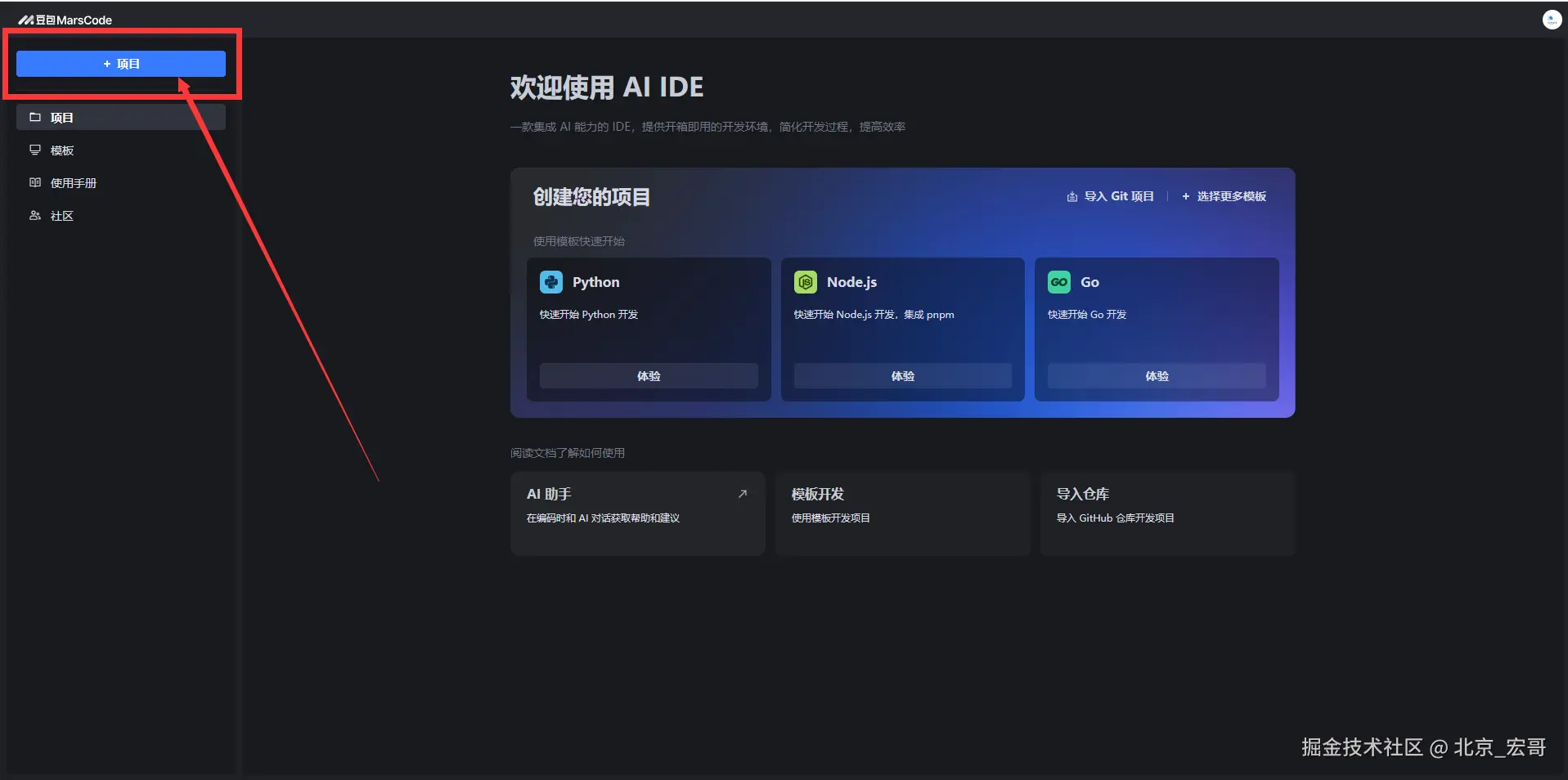Click the '创建您的项目' heading
Image resolution: width=1568 pixels, height=780 pixels.
click(591, 197)
